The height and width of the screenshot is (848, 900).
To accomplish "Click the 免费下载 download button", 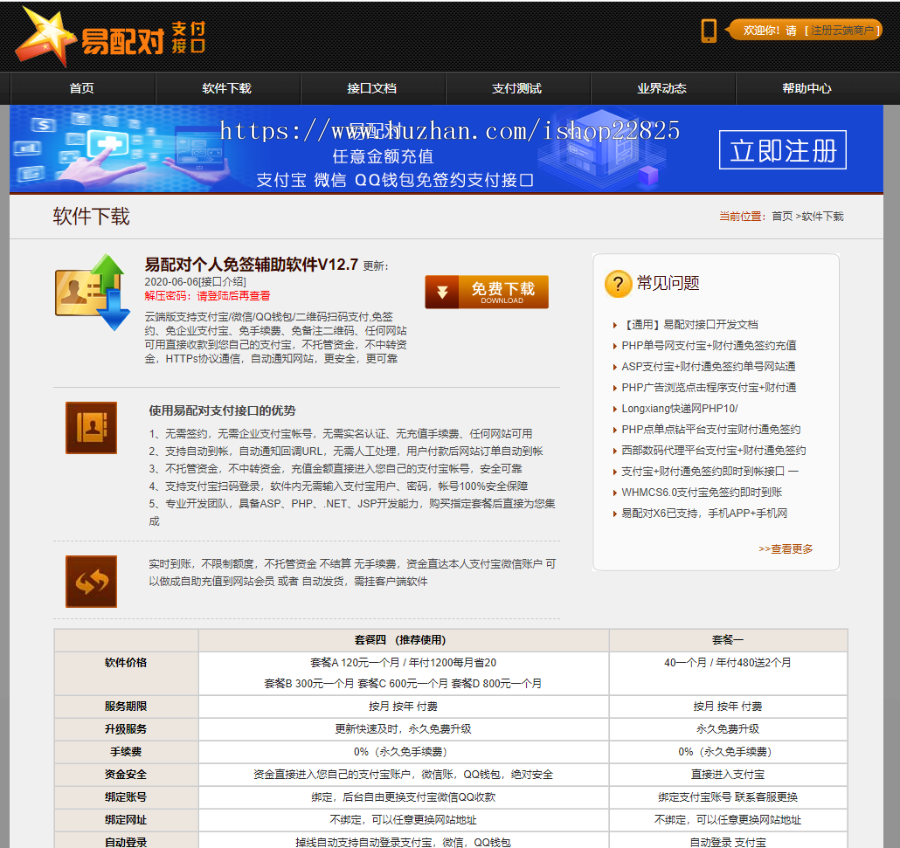I will pos(487,292).
